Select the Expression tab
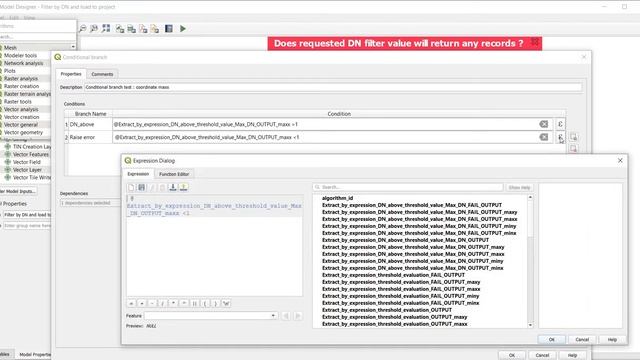Viewport: 640px width, 360px height. tap(138, 174)
